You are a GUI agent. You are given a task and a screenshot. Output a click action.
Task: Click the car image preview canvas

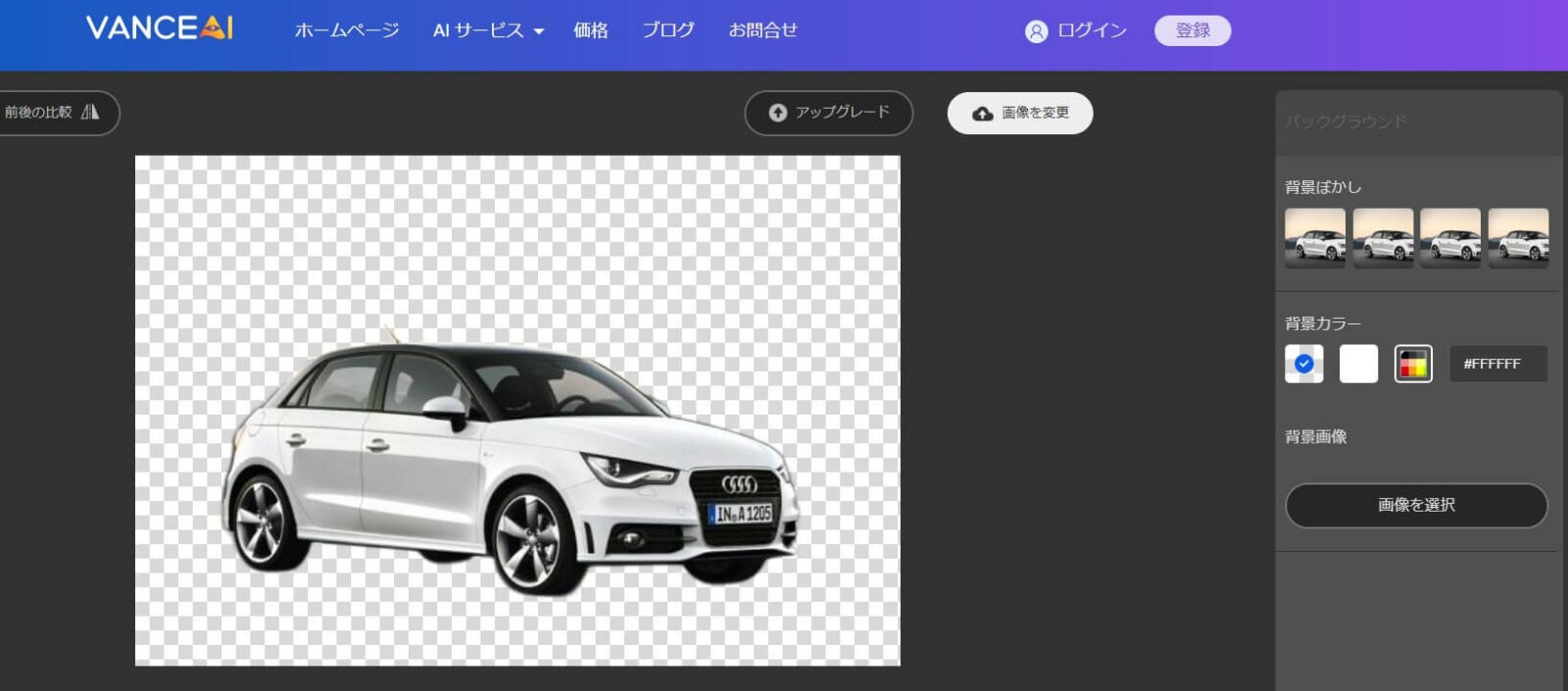pos(517,410)
